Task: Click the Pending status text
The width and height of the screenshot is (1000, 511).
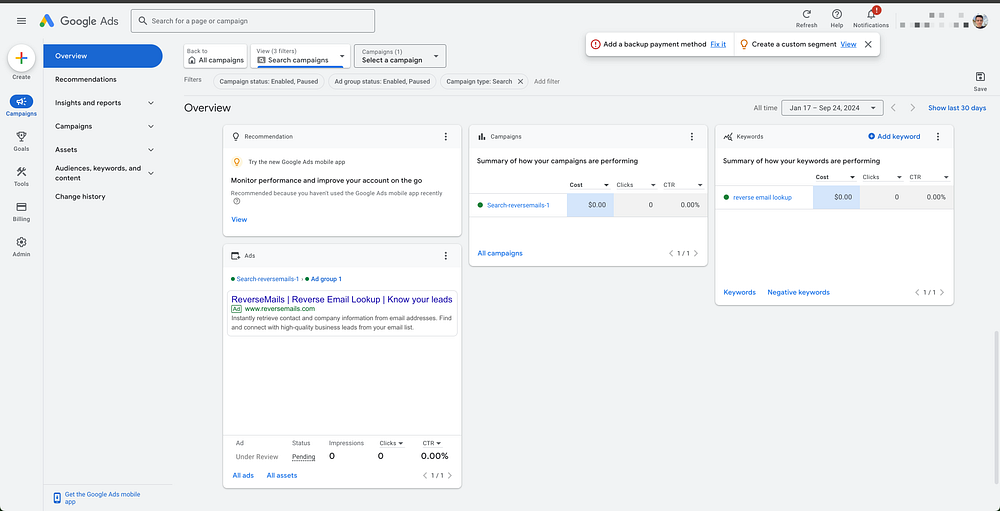Action: click(304, 457)
